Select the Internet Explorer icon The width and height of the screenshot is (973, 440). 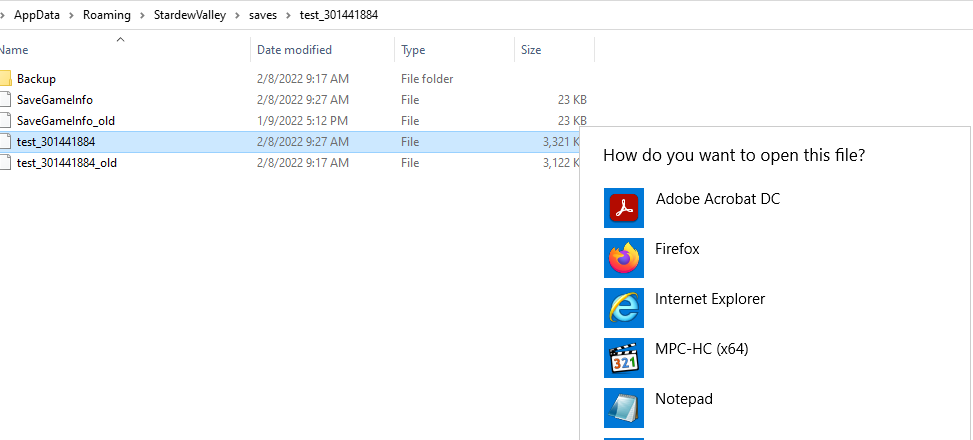[x=624, y=308]
